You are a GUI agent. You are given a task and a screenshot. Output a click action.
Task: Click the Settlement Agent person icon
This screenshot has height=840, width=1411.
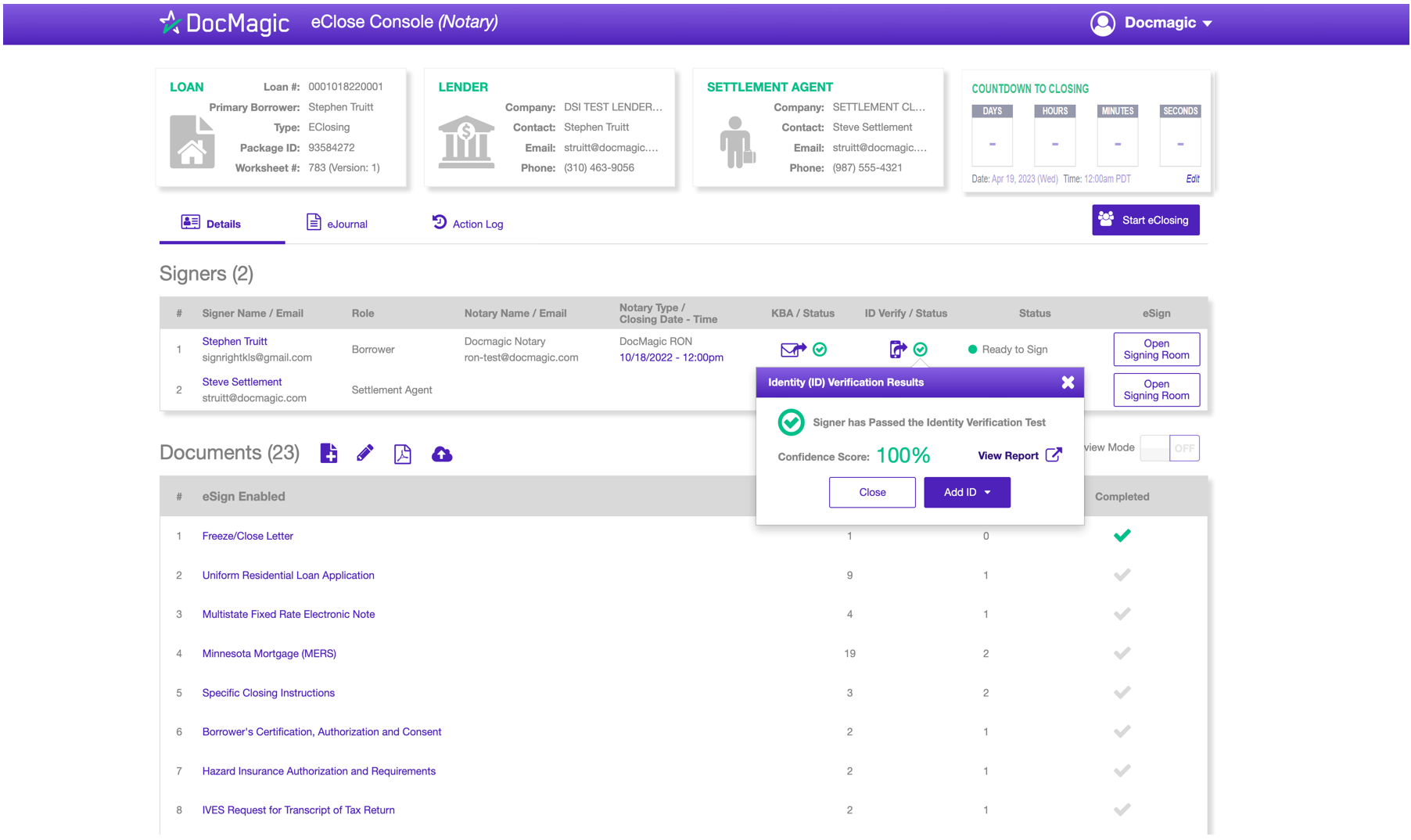[x=737, y=142]
